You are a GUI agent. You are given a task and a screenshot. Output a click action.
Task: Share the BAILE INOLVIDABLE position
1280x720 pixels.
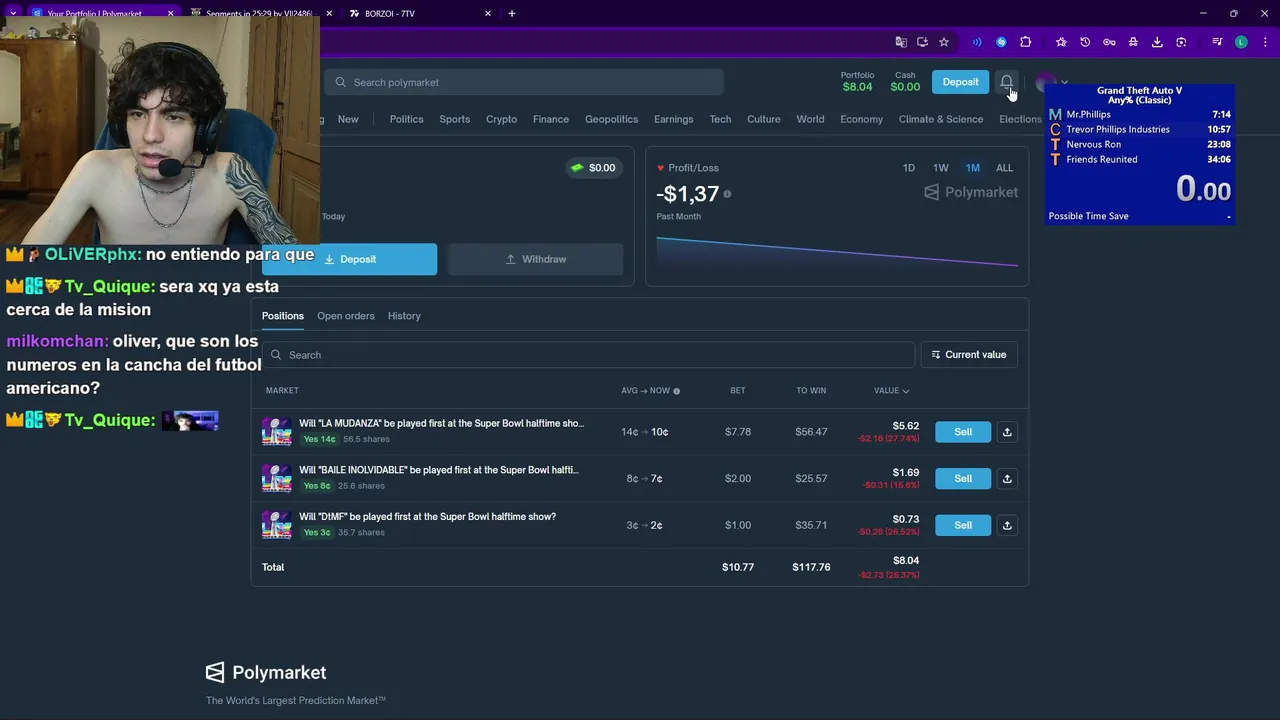[1007, 478]
